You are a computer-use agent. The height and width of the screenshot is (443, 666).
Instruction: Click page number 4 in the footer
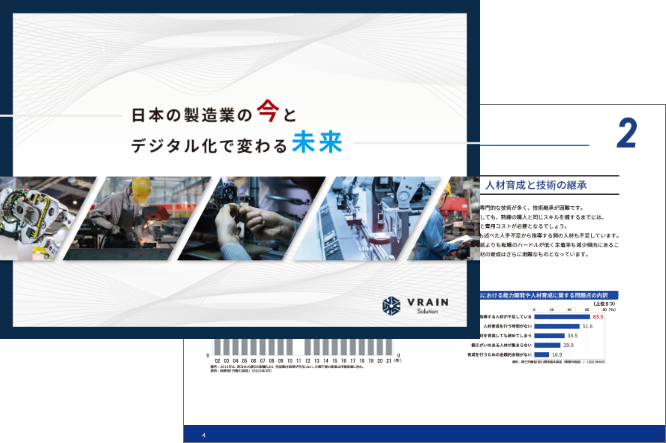(204, 435)
